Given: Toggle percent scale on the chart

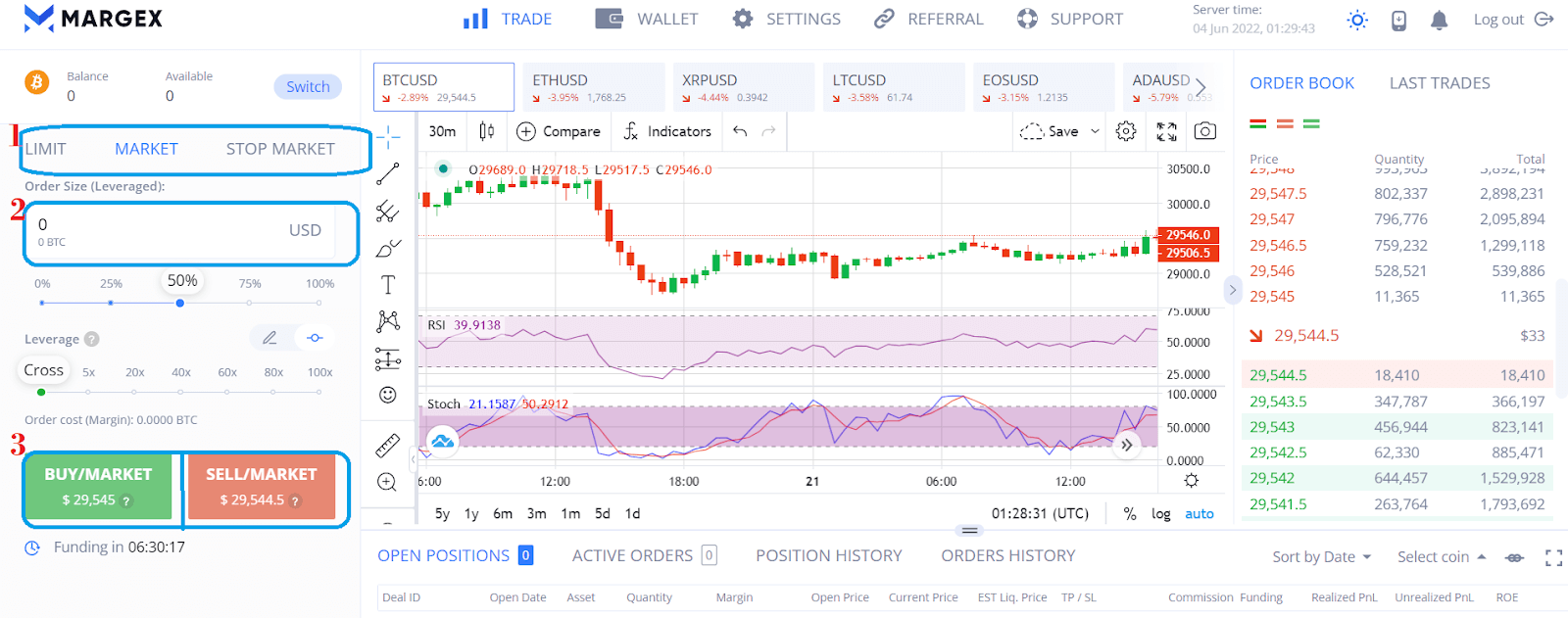Looking at the screenshot, I should [x=1130, y=513].
